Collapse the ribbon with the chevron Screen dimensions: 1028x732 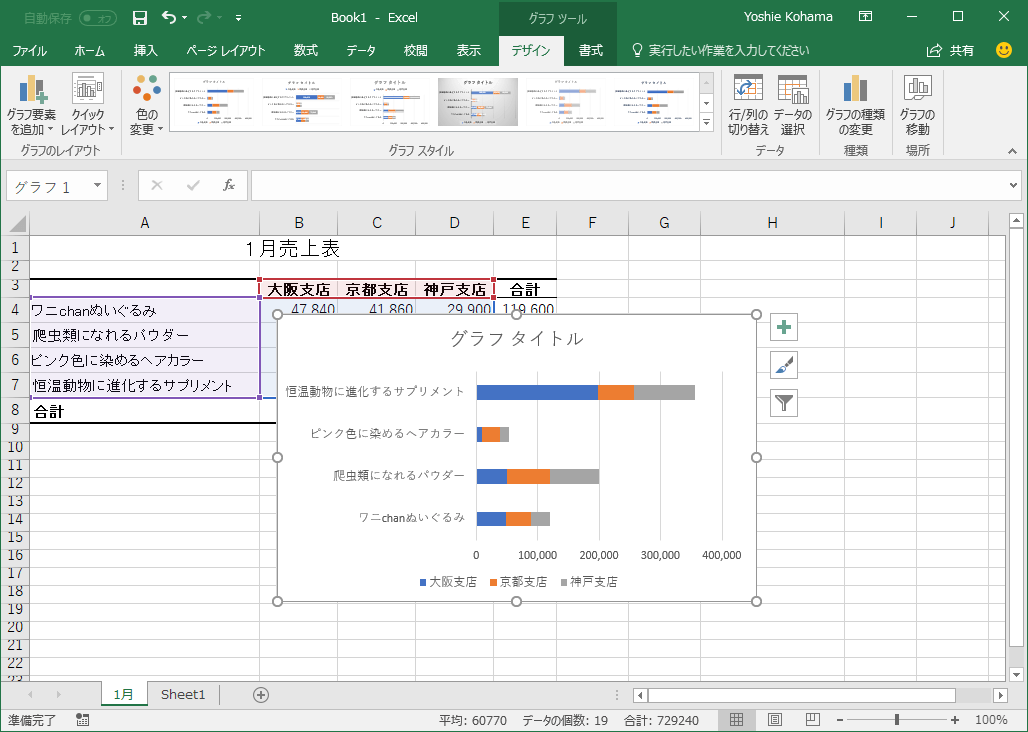1012,151
